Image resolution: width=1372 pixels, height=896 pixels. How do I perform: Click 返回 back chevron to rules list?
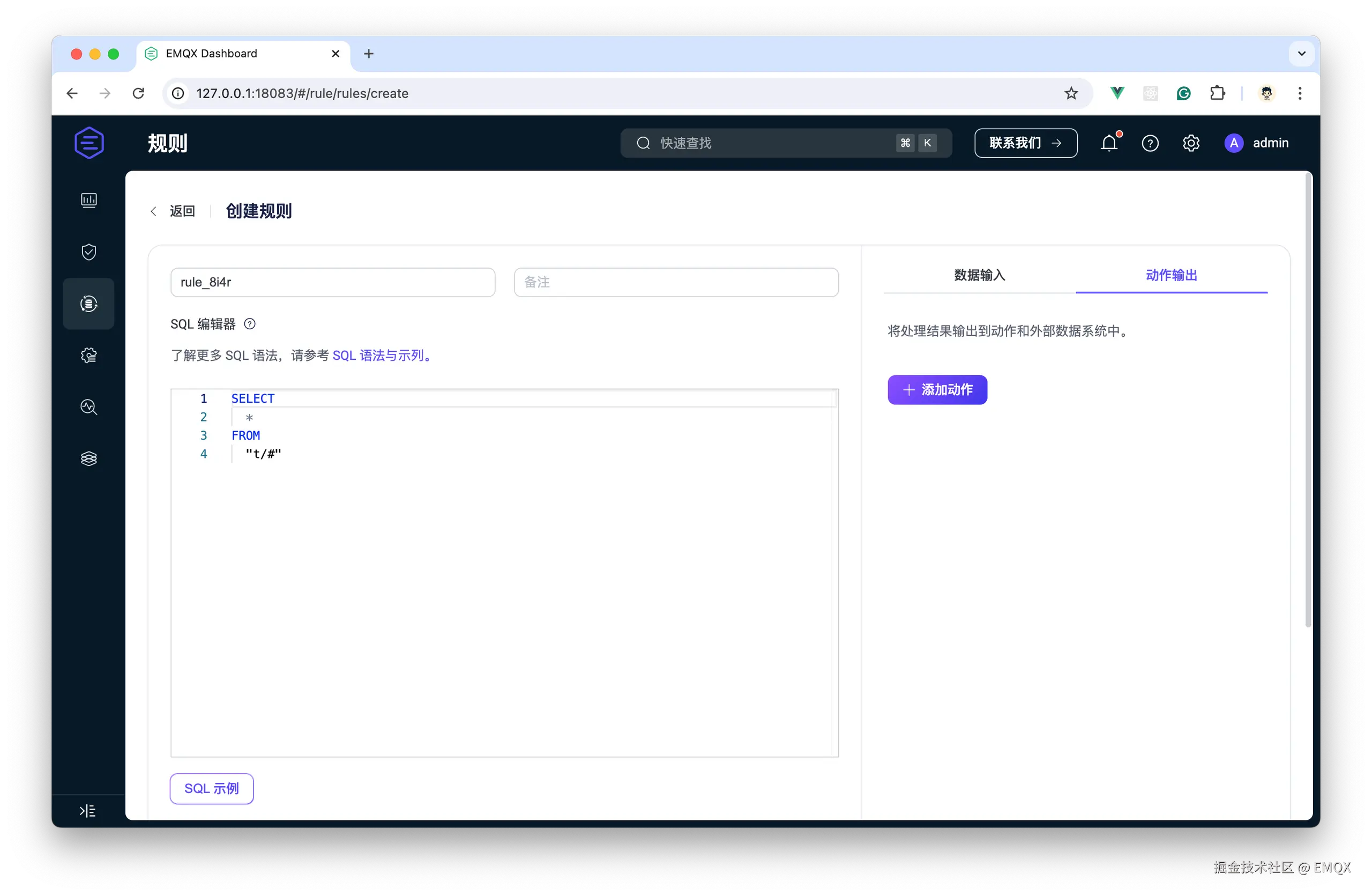coord(153,211)
